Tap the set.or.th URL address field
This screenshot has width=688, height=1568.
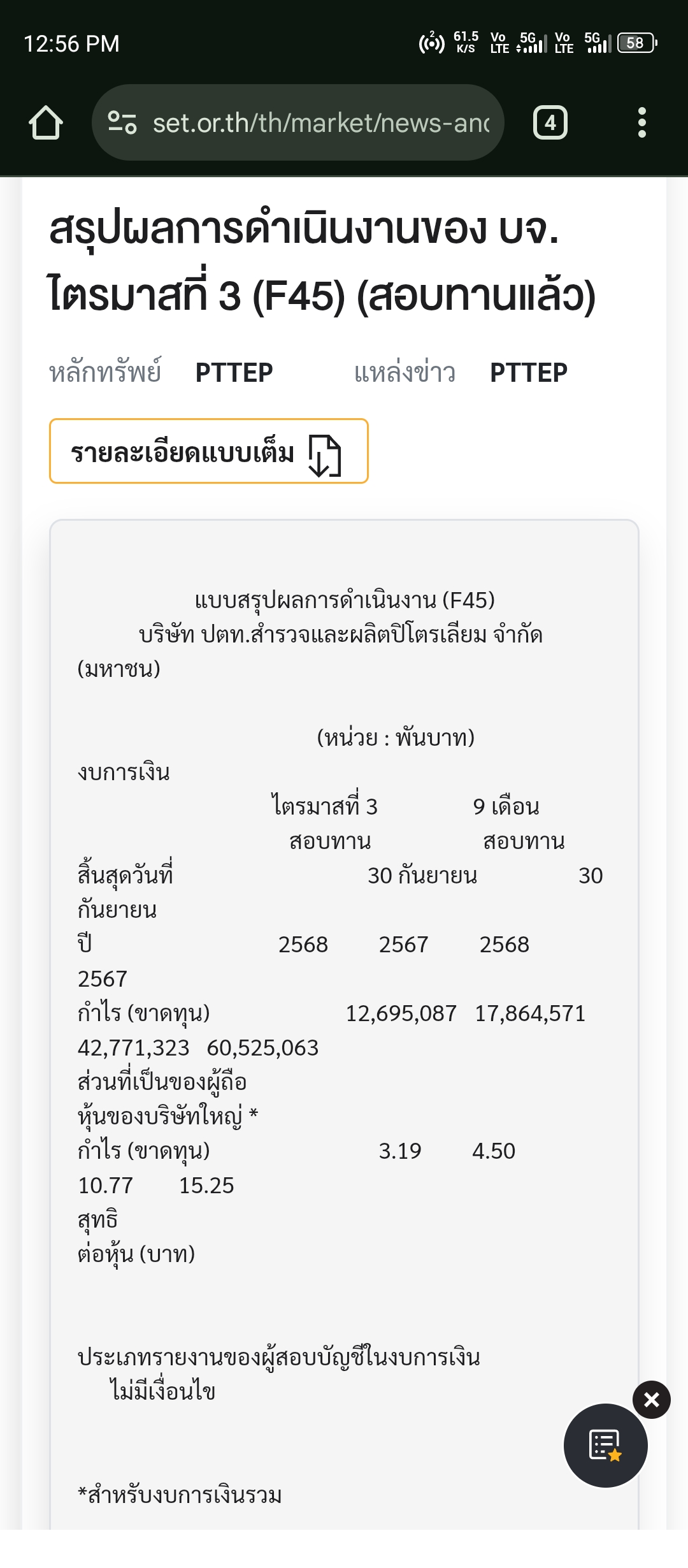[320, 122]
